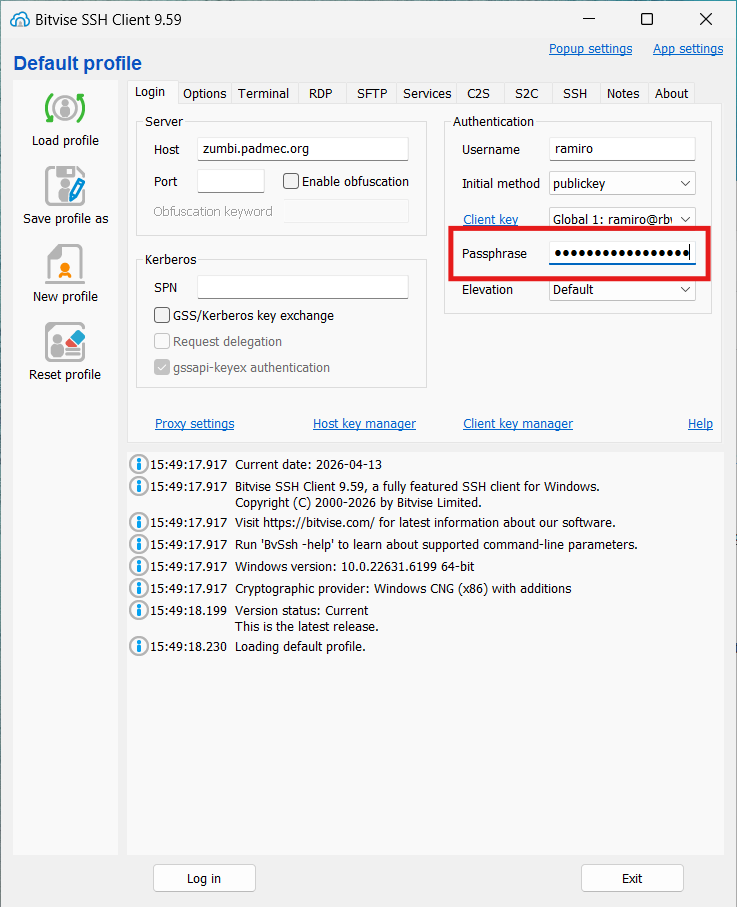Toggle gssapi-keyex authentication checkbox

[162, 367]
